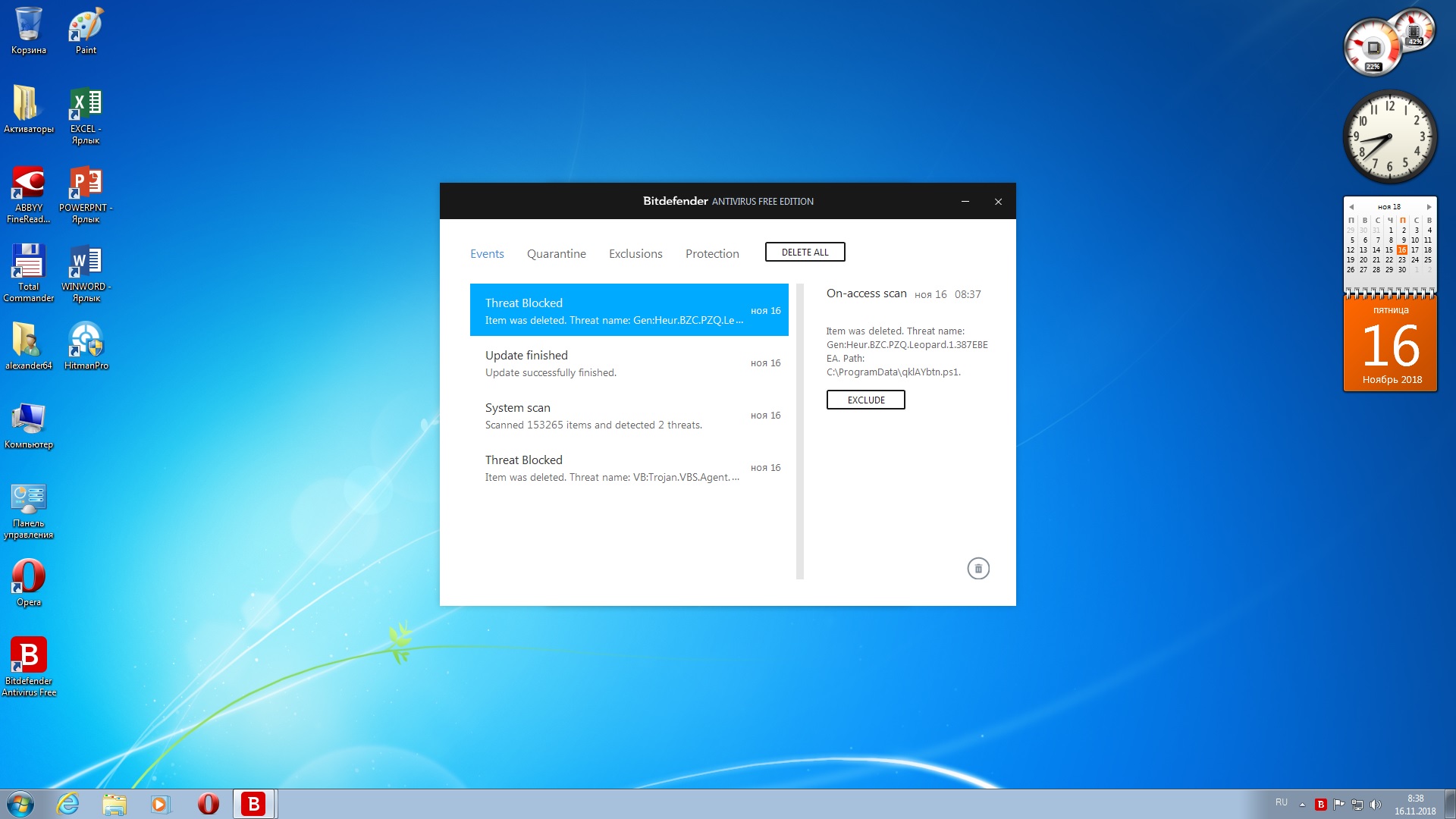Switch to the Quarantine tab
Viewport: 1456px width, 819px height.
coord(556,254)
